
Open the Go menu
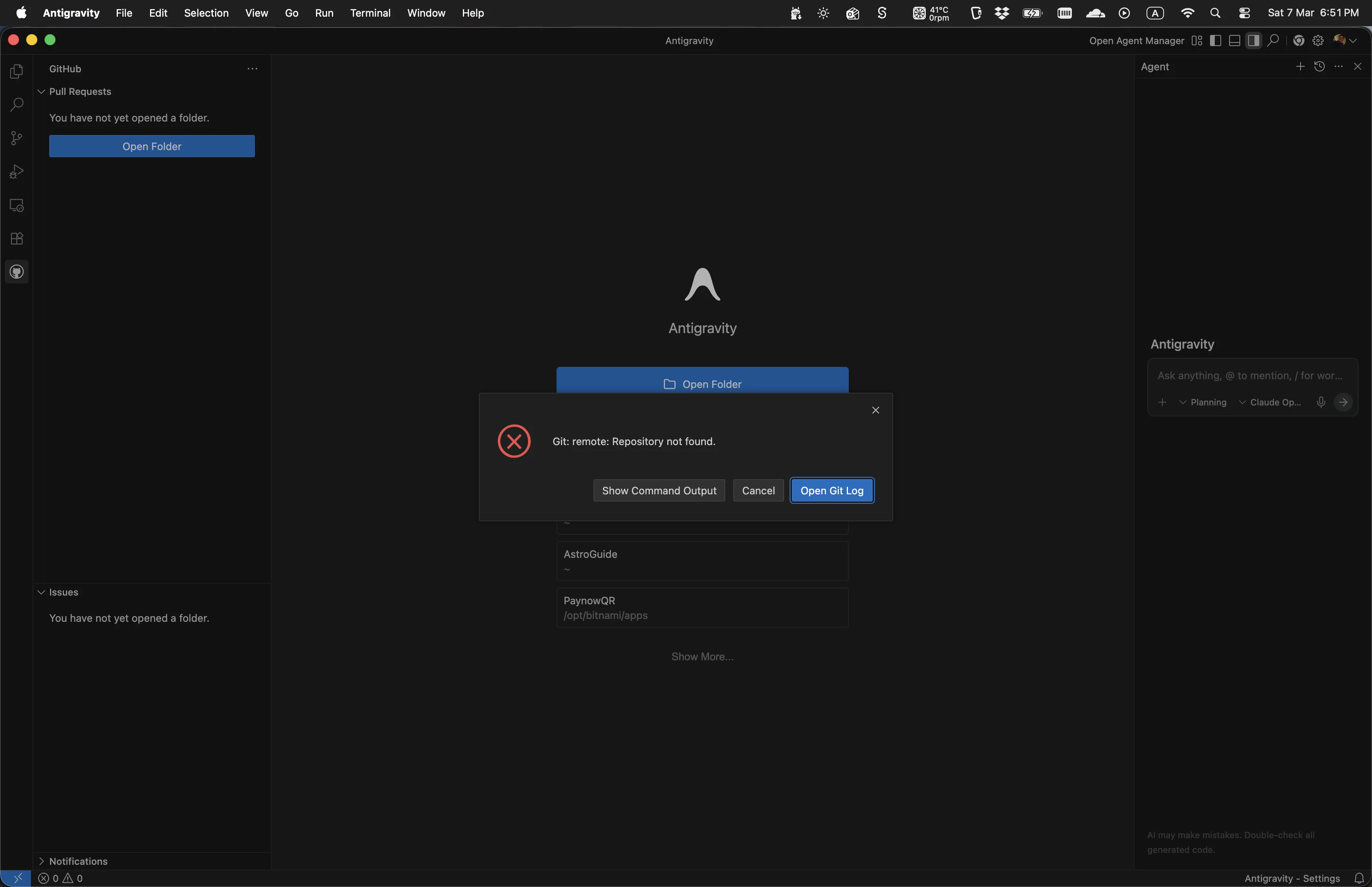[x=291, y=13]
